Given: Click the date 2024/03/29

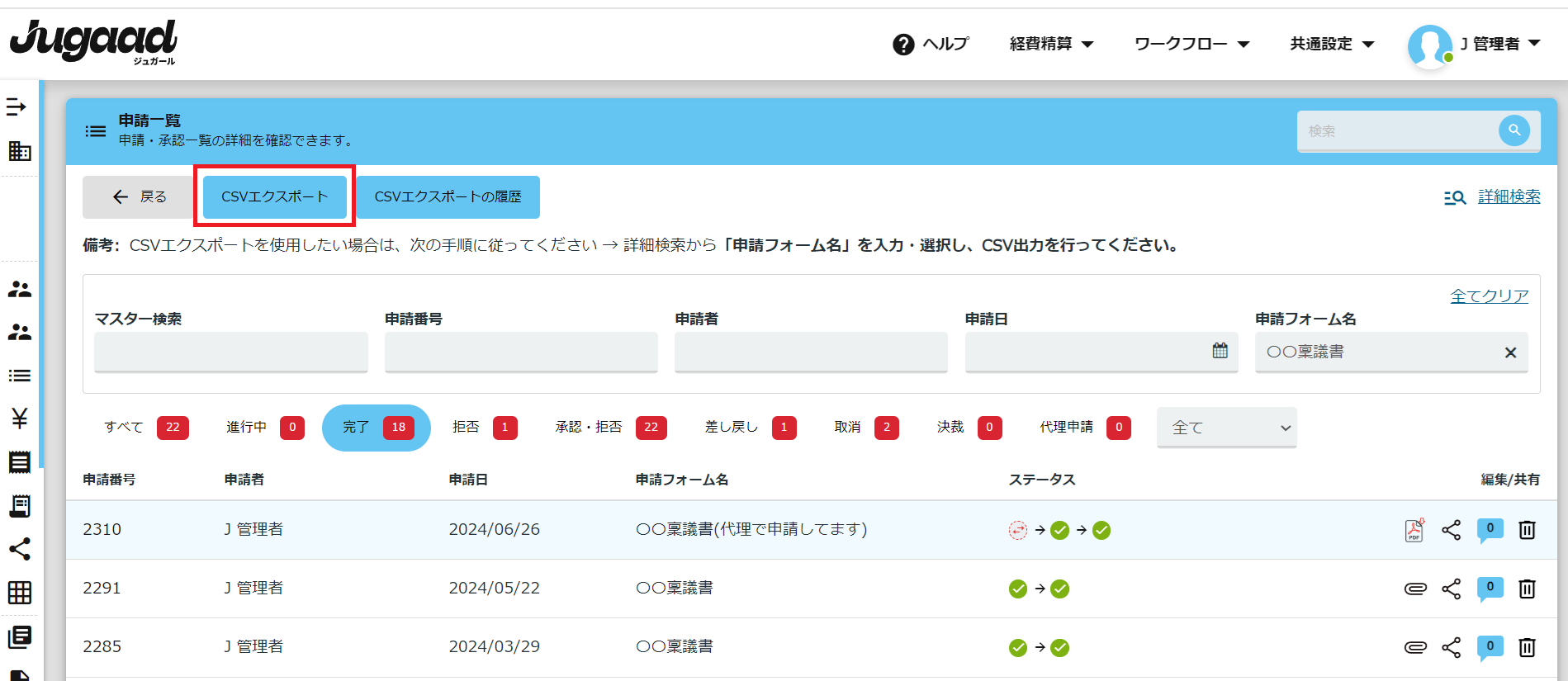Looking at the screenshot, I should (x=494, y=646).
